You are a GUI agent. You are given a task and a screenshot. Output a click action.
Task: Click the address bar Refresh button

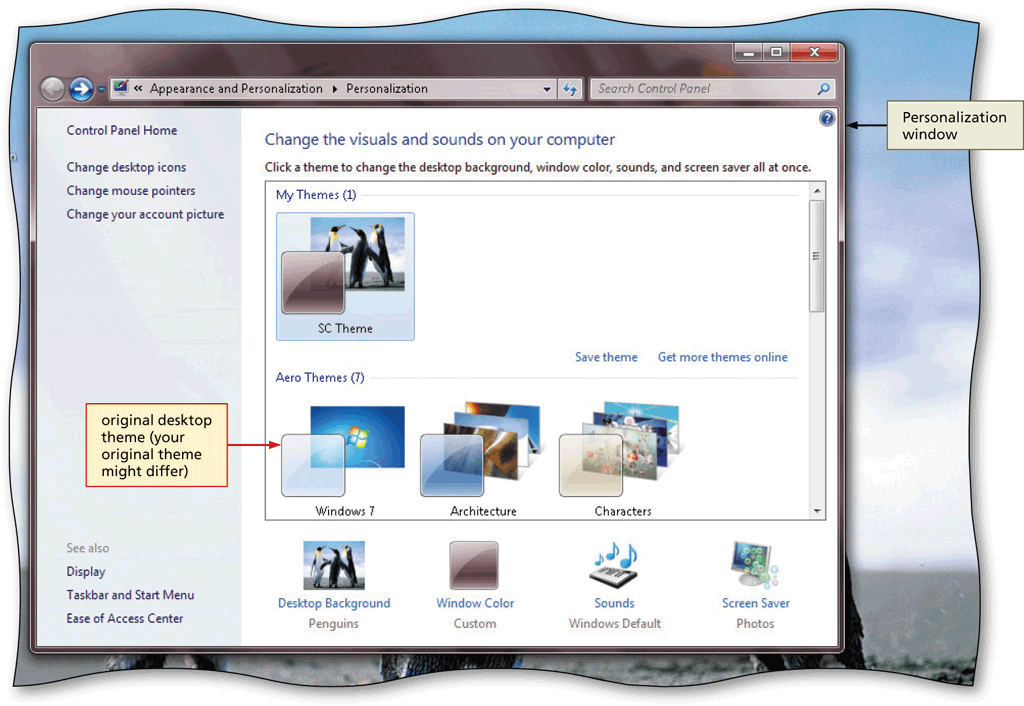(x=570, y=89)
